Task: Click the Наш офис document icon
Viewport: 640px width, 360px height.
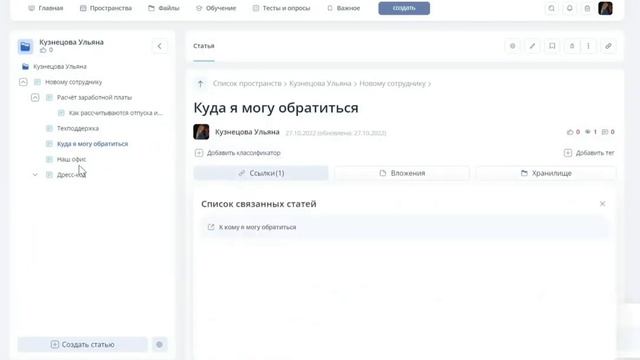Action: point(49,159)
